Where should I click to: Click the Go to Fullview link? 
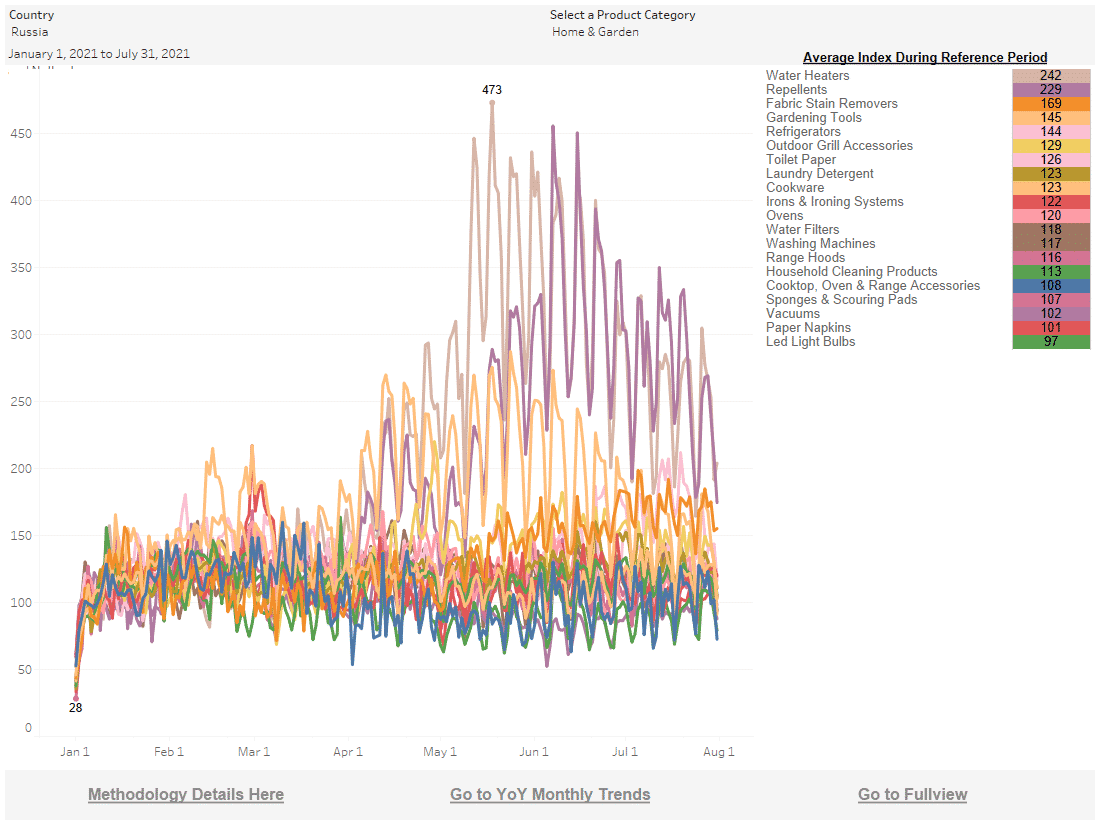[x=912, y=794]
